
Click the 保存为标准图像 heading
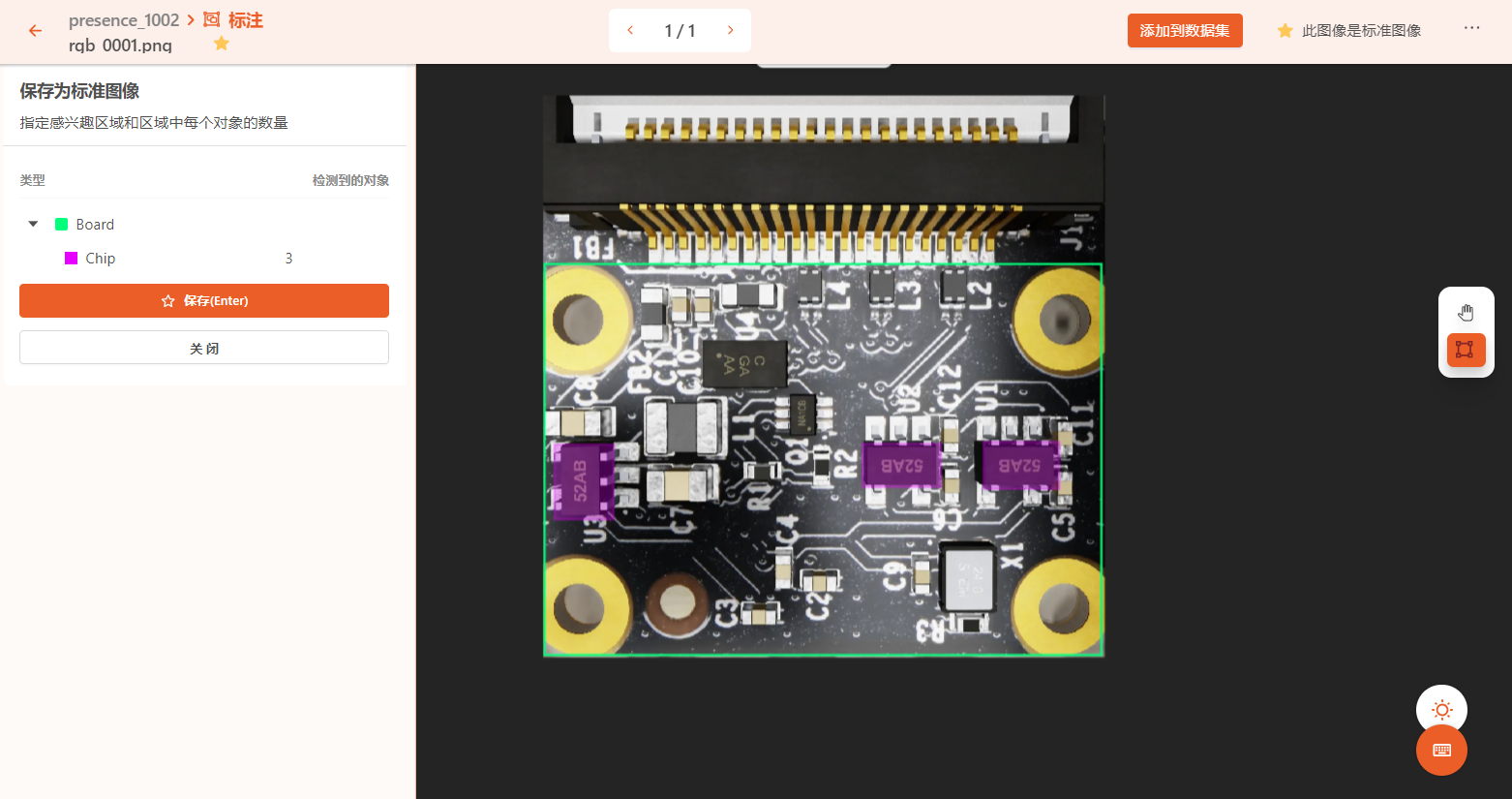79,91
